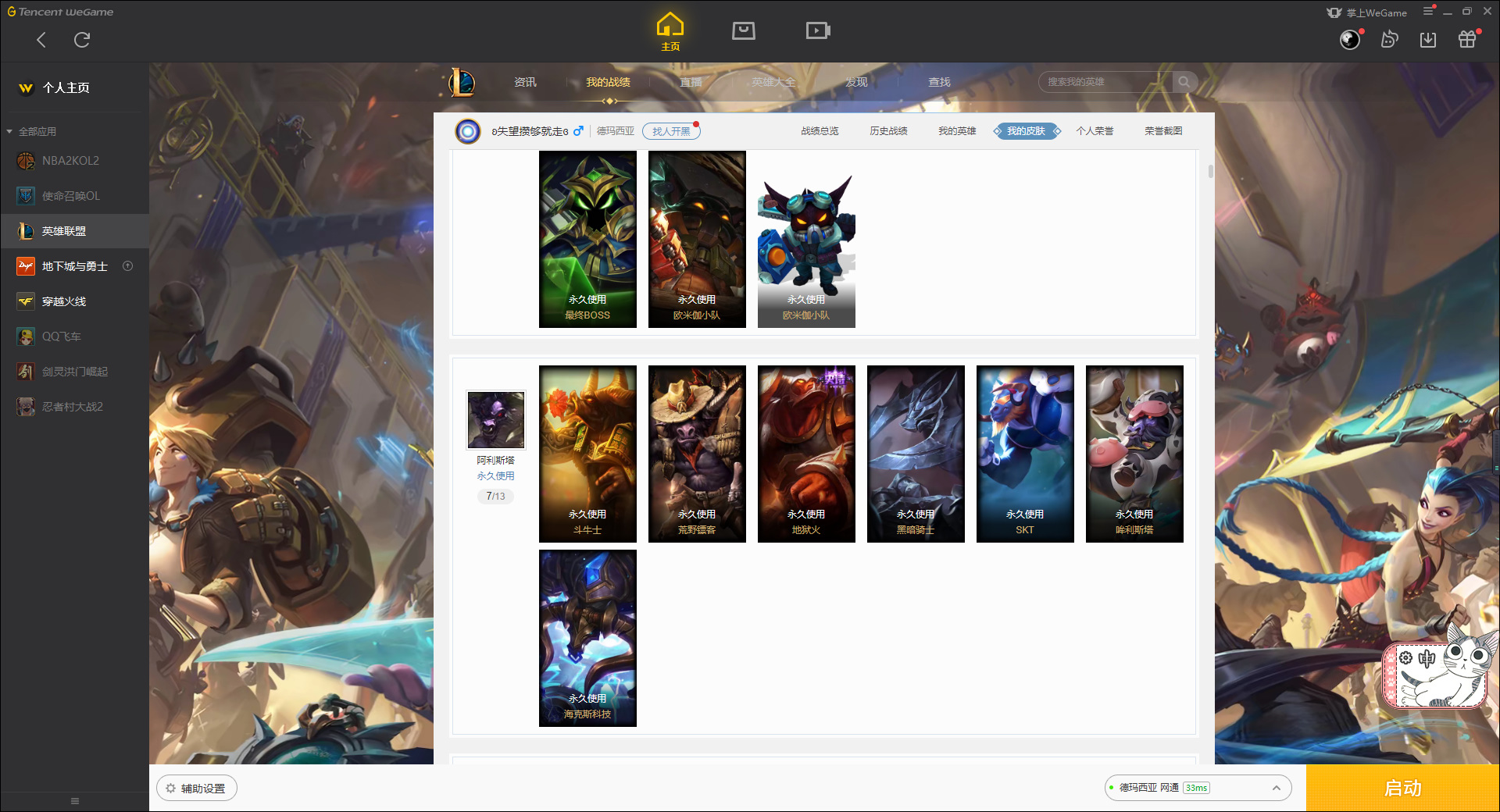This screenshot has width=1500, height=812.
Task: Open the home 主页 tab icon
Action: click(670, 32)
